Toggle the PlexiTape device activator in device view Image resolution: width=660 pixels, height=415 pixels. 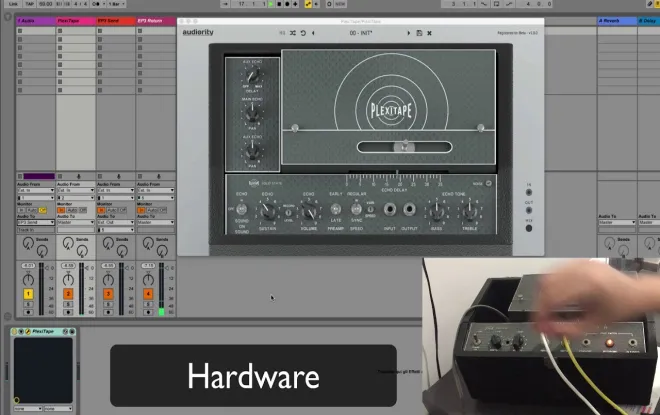click(15, 332)
